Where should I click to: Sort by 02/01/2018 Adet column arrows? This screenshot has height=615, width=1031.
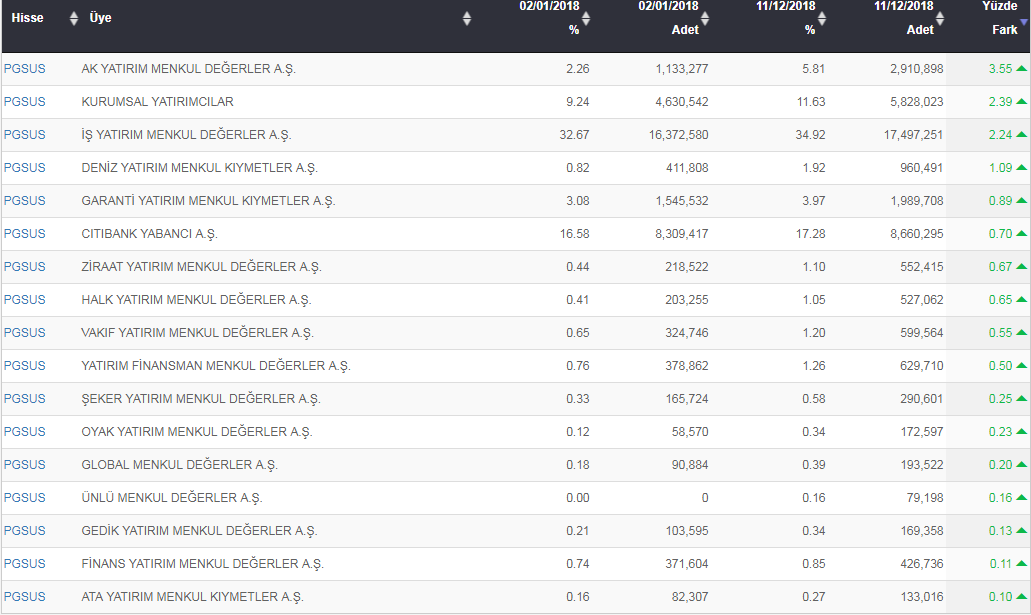705,18
